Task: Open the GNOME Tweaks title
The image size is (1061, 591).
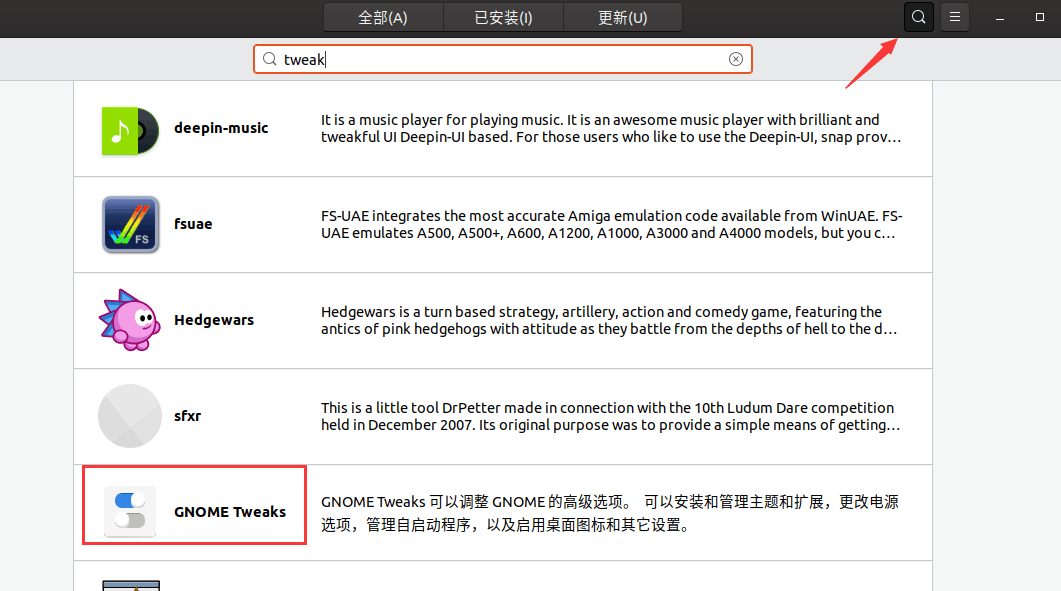Action: pyautogui.click(x=230, y=512)
